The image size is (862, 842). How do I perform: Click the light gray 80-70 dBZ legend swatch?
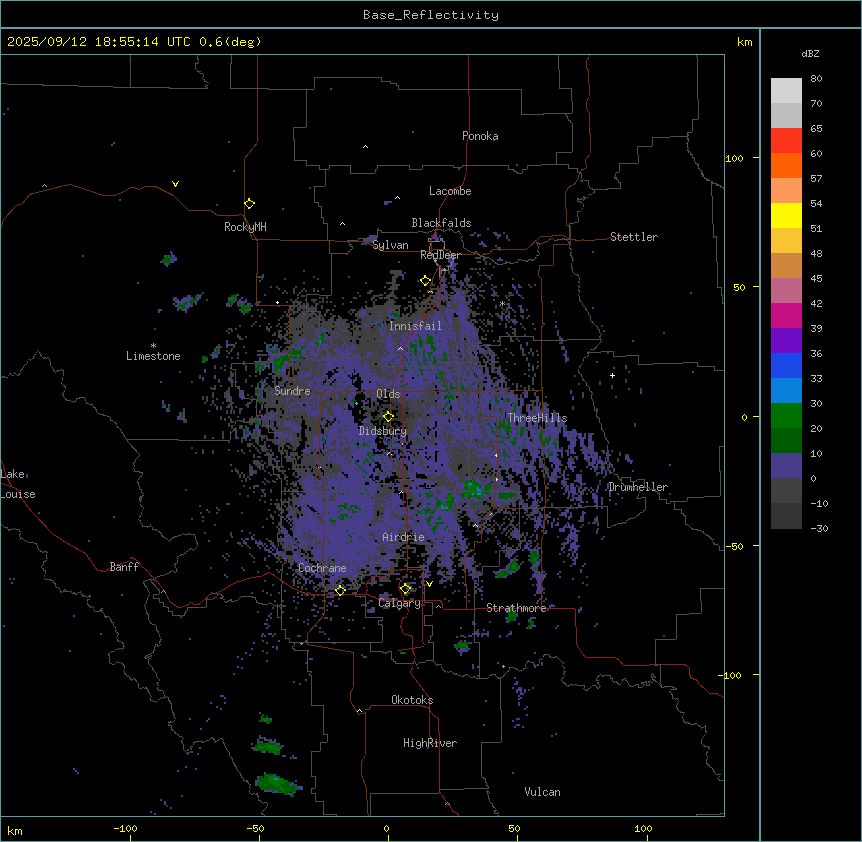[x=786, y=91]
